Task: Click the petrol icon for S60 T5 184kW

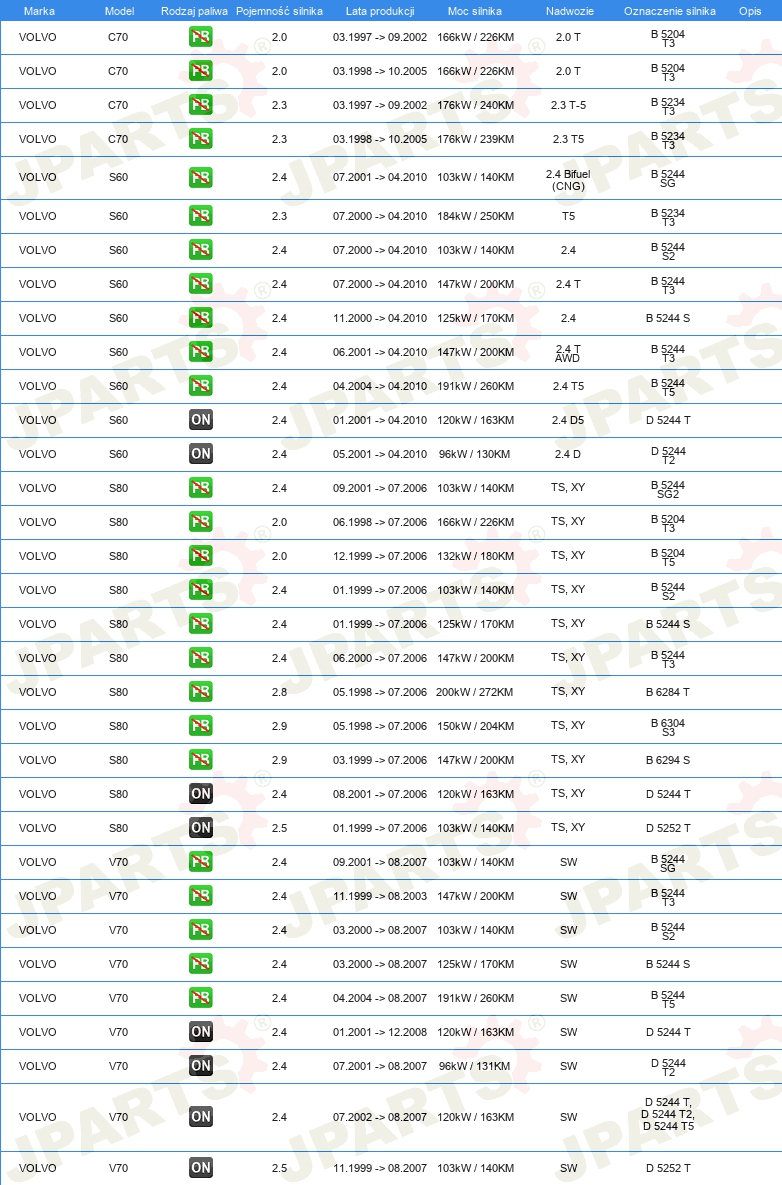Action: [x=200, y=216]
